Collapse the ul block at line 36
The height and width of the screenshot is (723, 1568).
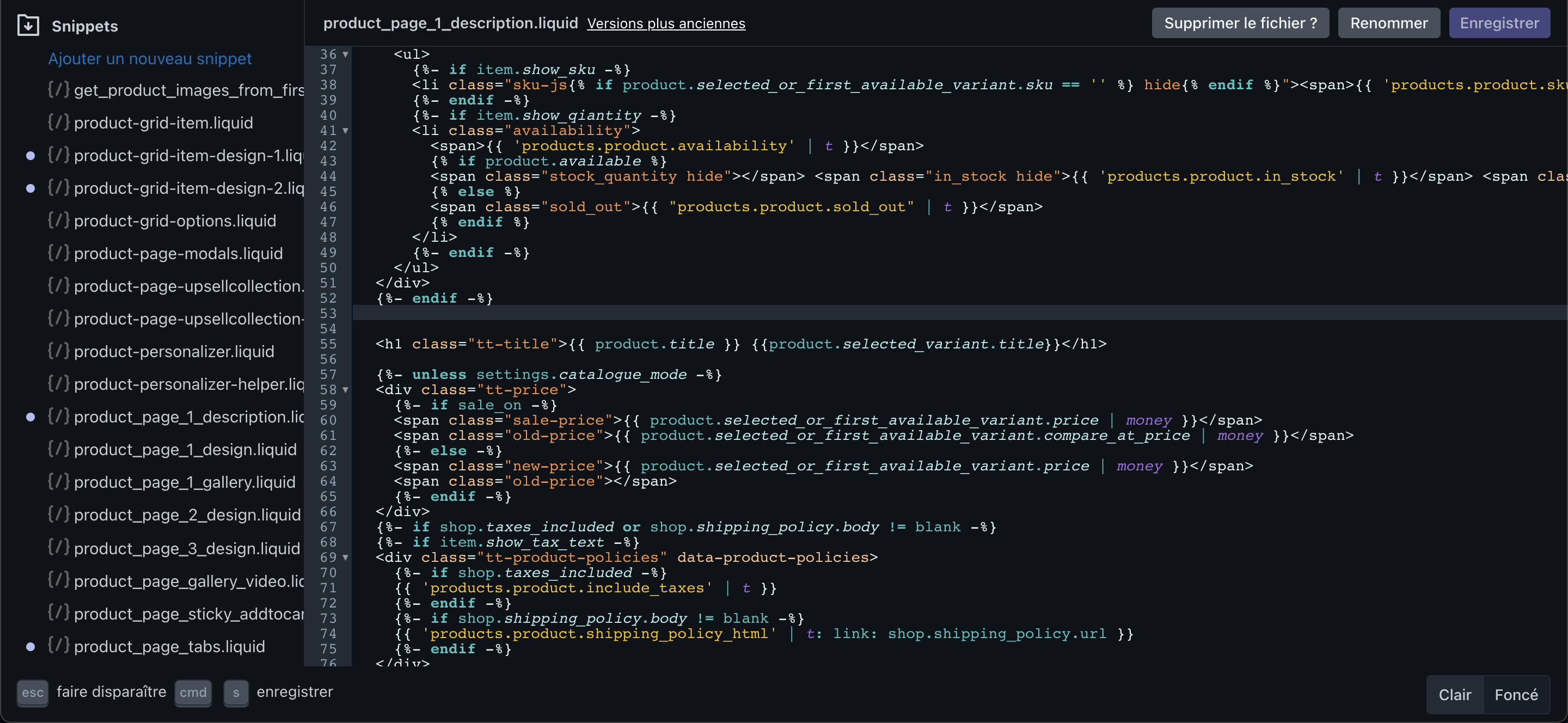[x=345, y=54]
